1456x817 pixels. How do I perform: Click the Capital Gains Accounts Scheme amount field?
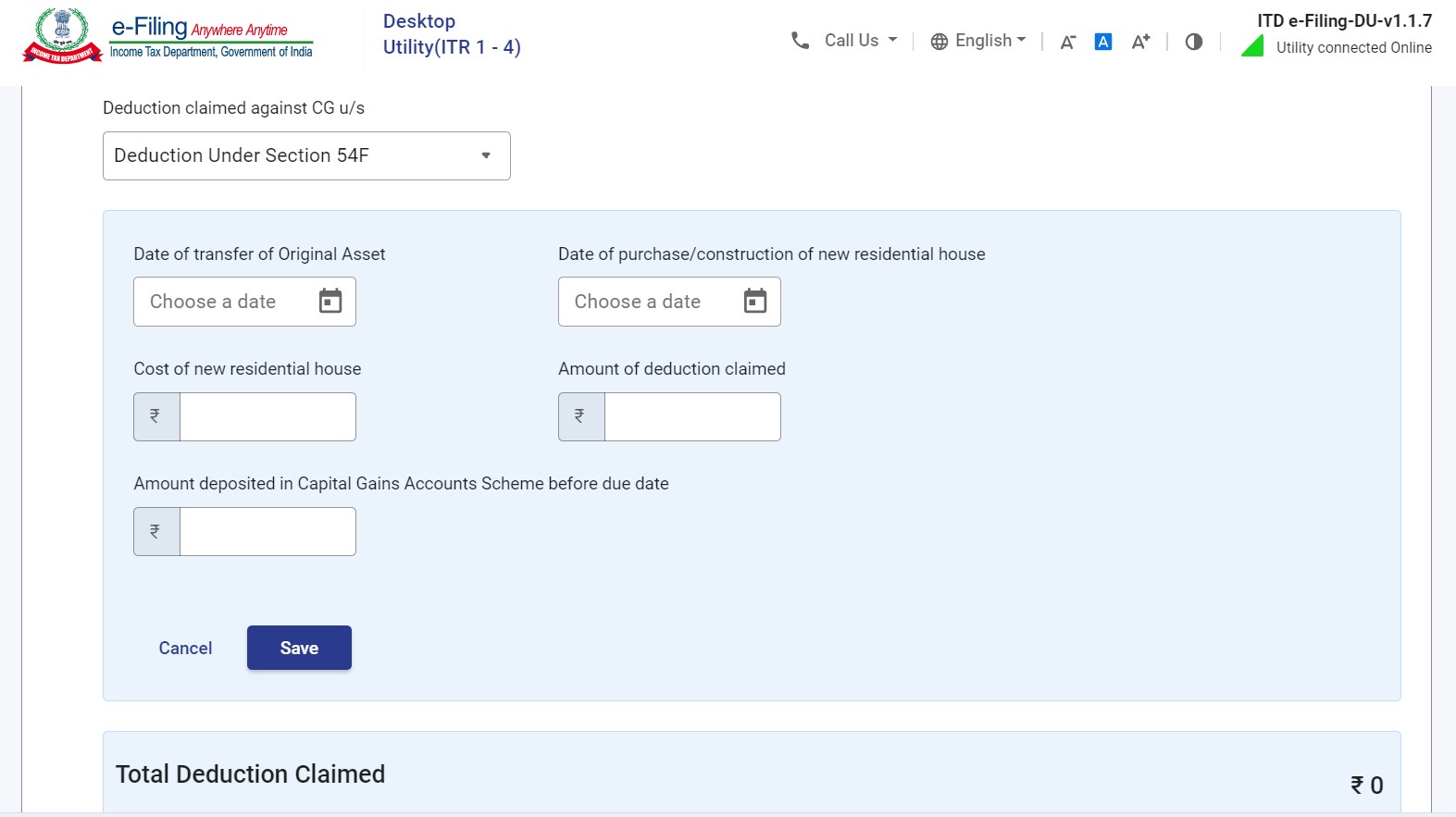coord(268,531)
